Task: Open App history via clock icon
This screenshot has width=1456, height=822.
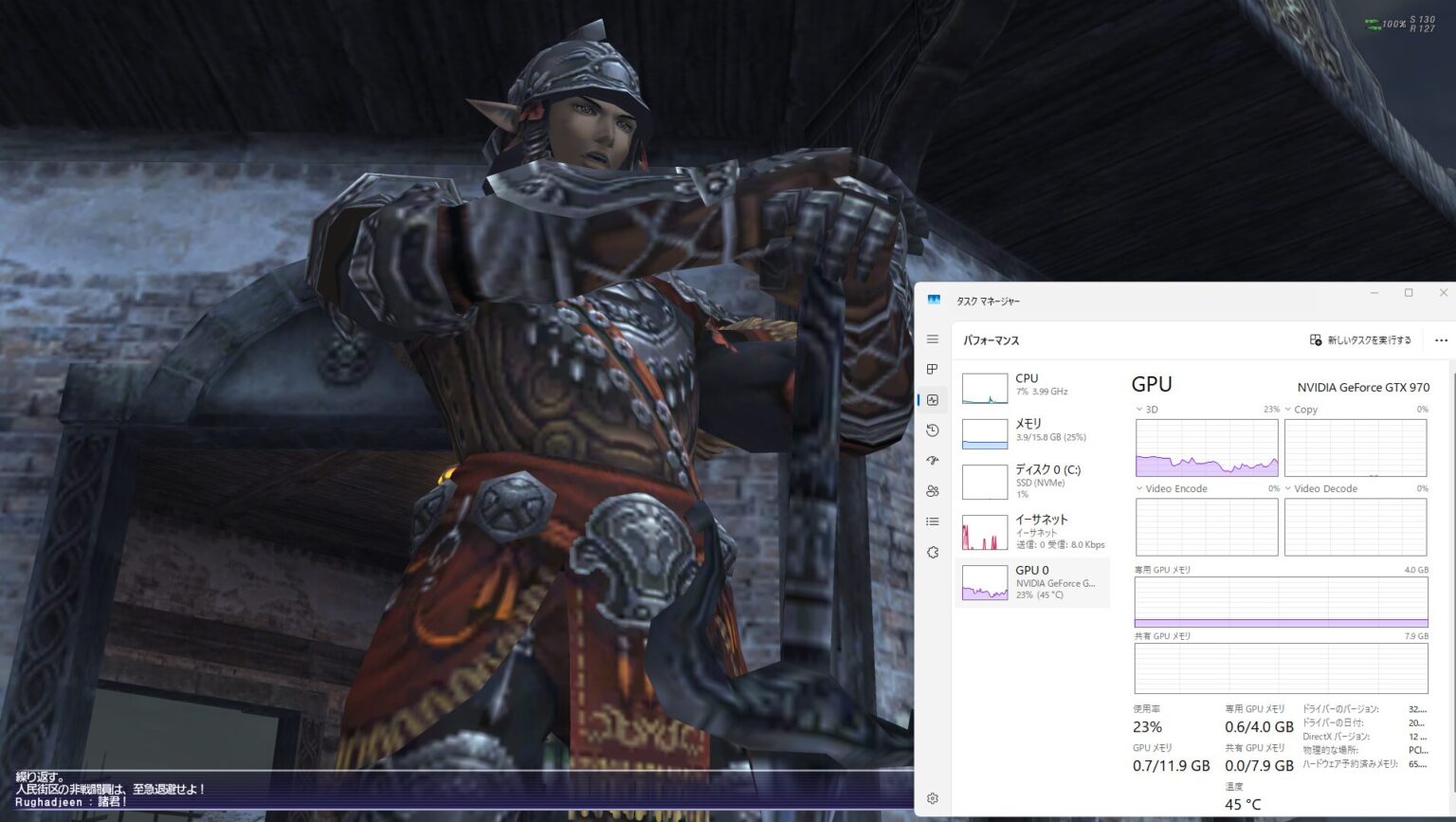Action: coord(932,430)
